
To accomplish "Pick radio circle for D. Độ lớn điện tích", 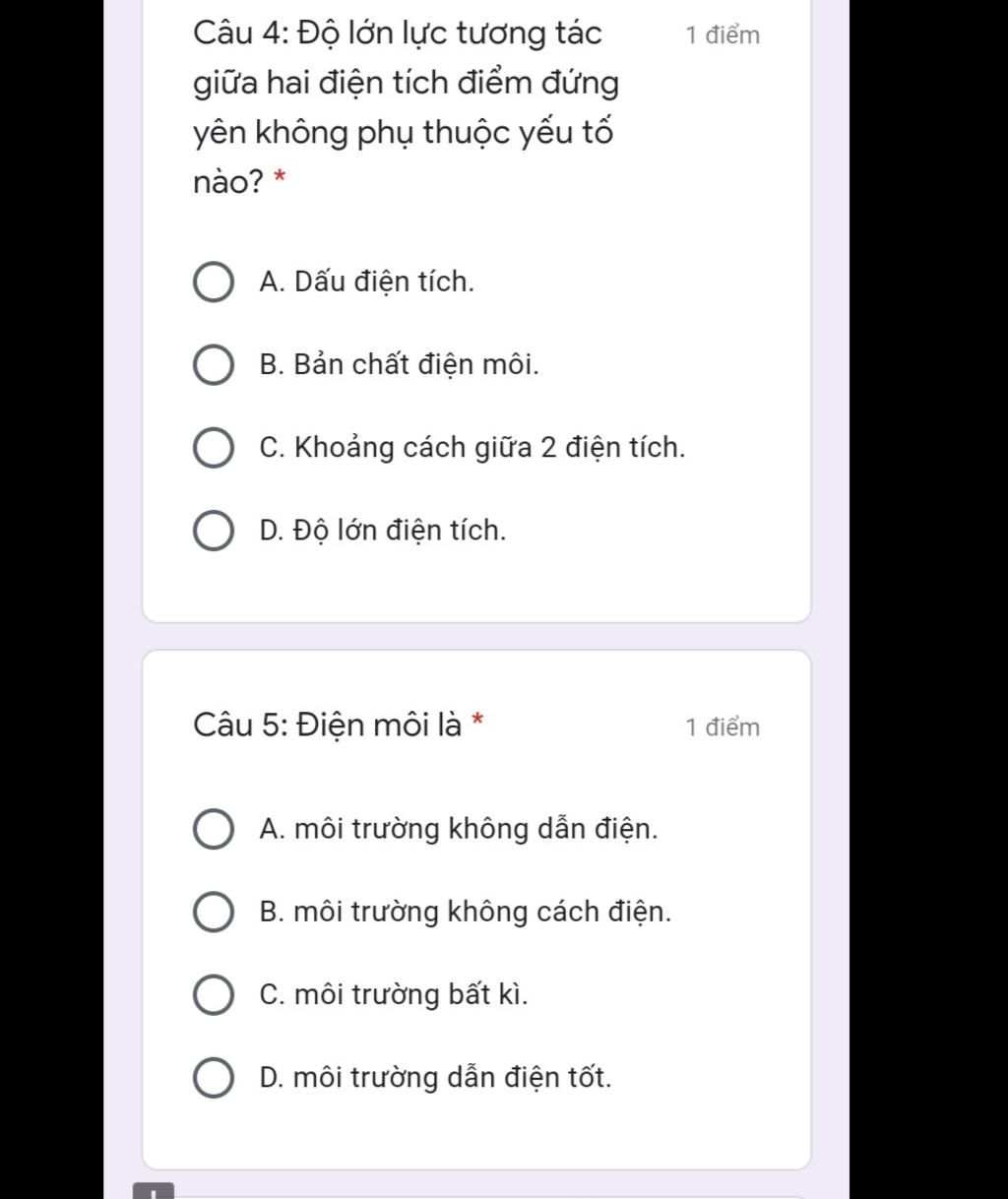I will tap(212, 531).
